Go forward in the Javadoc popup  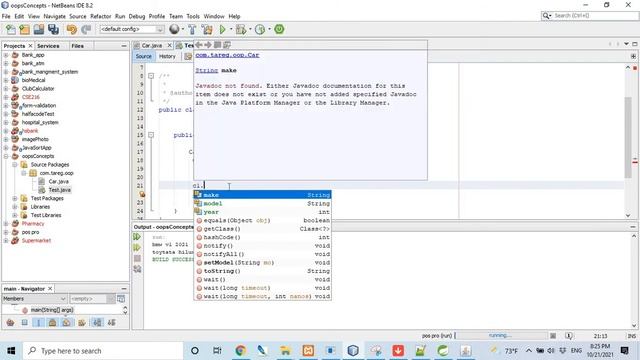pos(208,45)
